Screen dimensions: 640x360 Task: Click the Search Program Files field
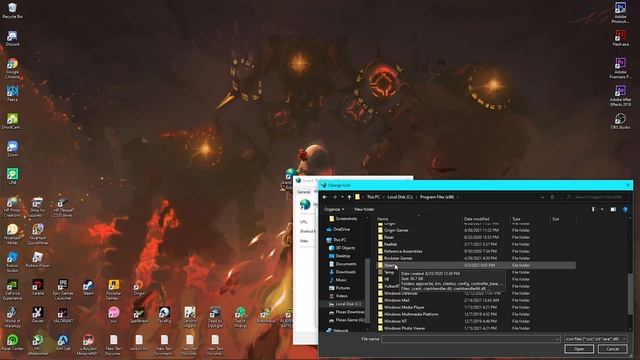click(595, 197)
